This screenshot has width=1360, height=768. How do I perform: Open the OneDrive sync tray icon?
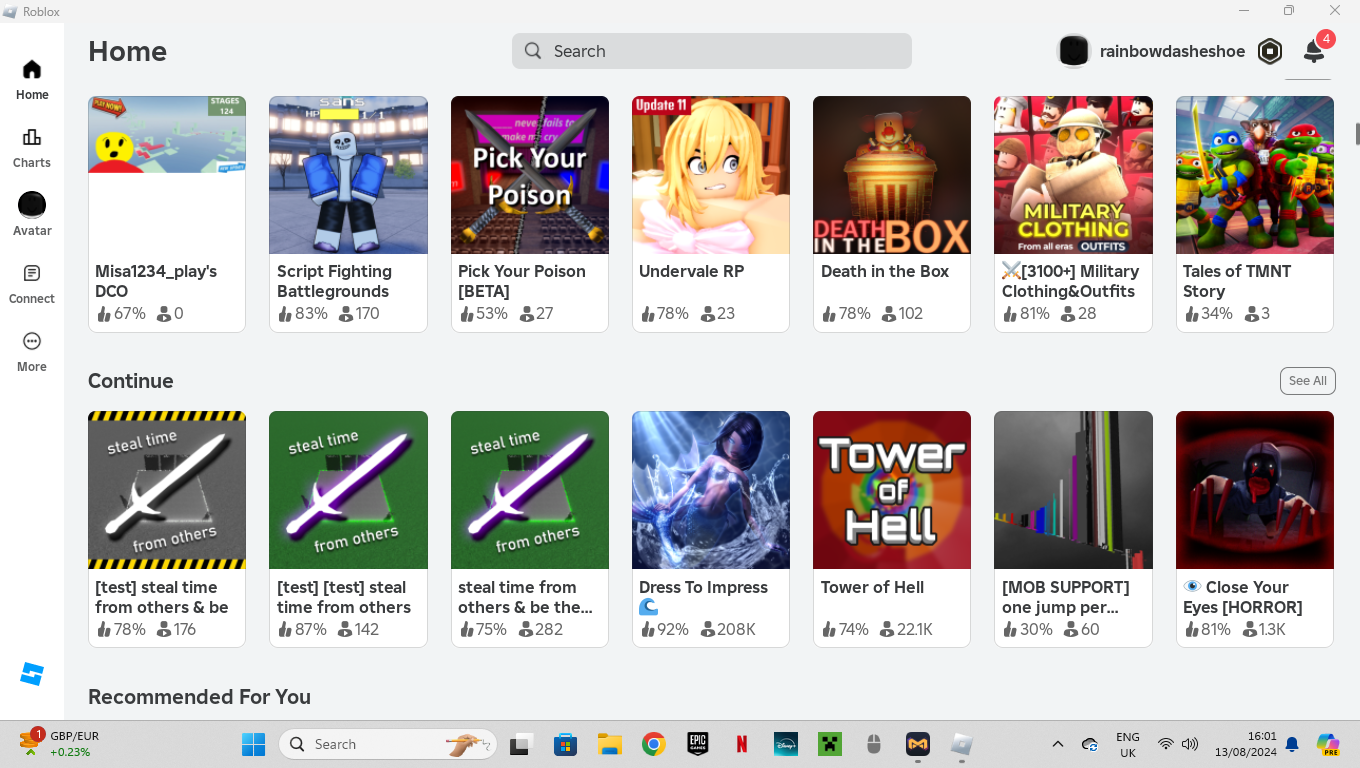[x=1090, y=744]
